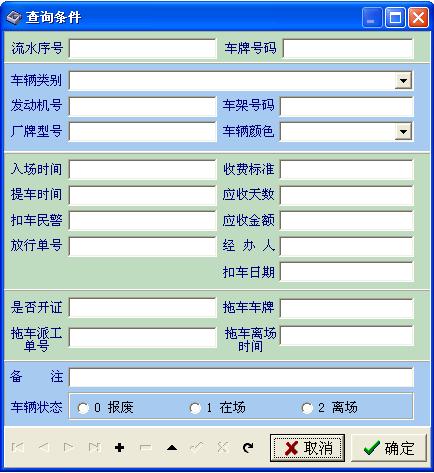Click the minus delete-record icon
The height and width of the screenshot is (473, 434).
click(x=145, y=447)
